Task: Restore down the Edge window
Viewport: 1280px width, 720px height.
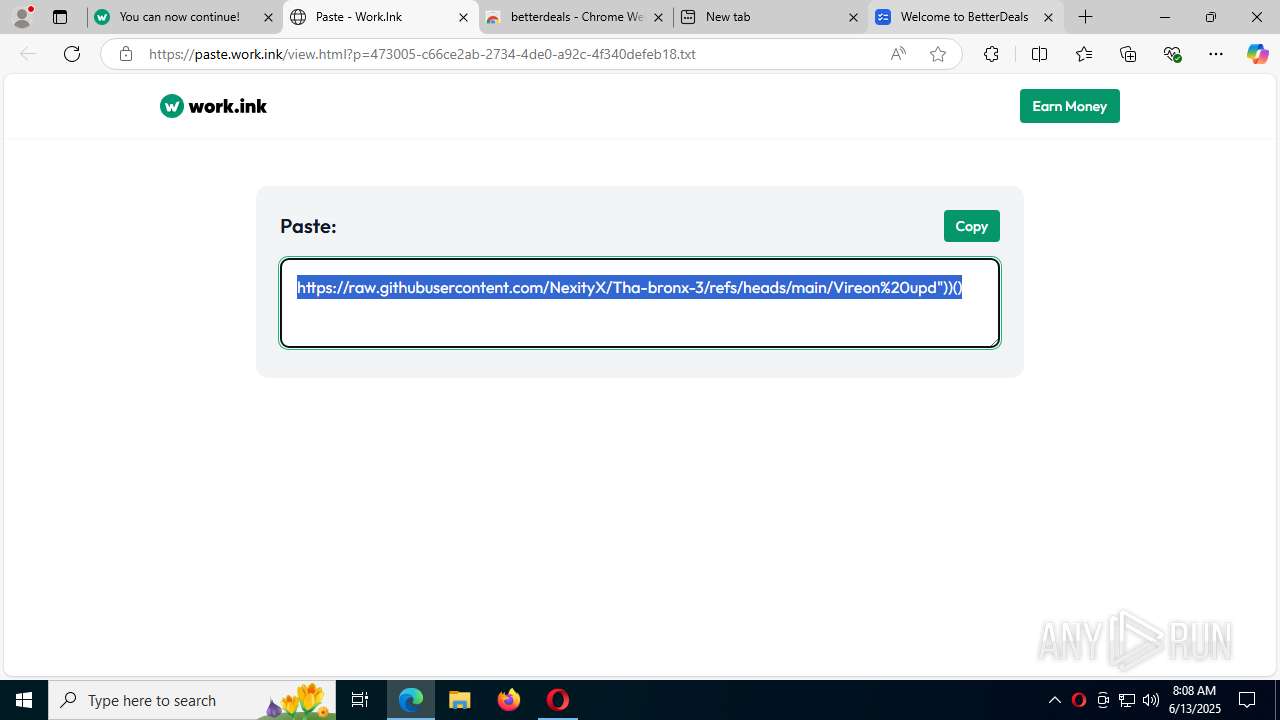Action: (x=1210, y=17)
